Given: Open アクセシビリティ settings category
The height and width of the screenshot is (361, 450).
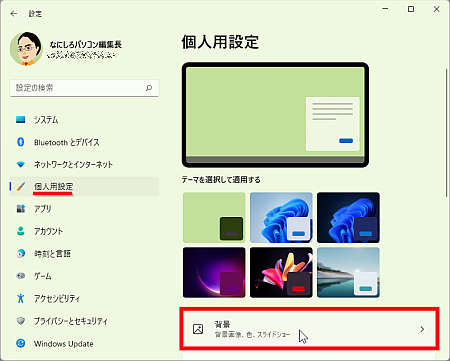Looking at the screenshot, I should [84, 298].
